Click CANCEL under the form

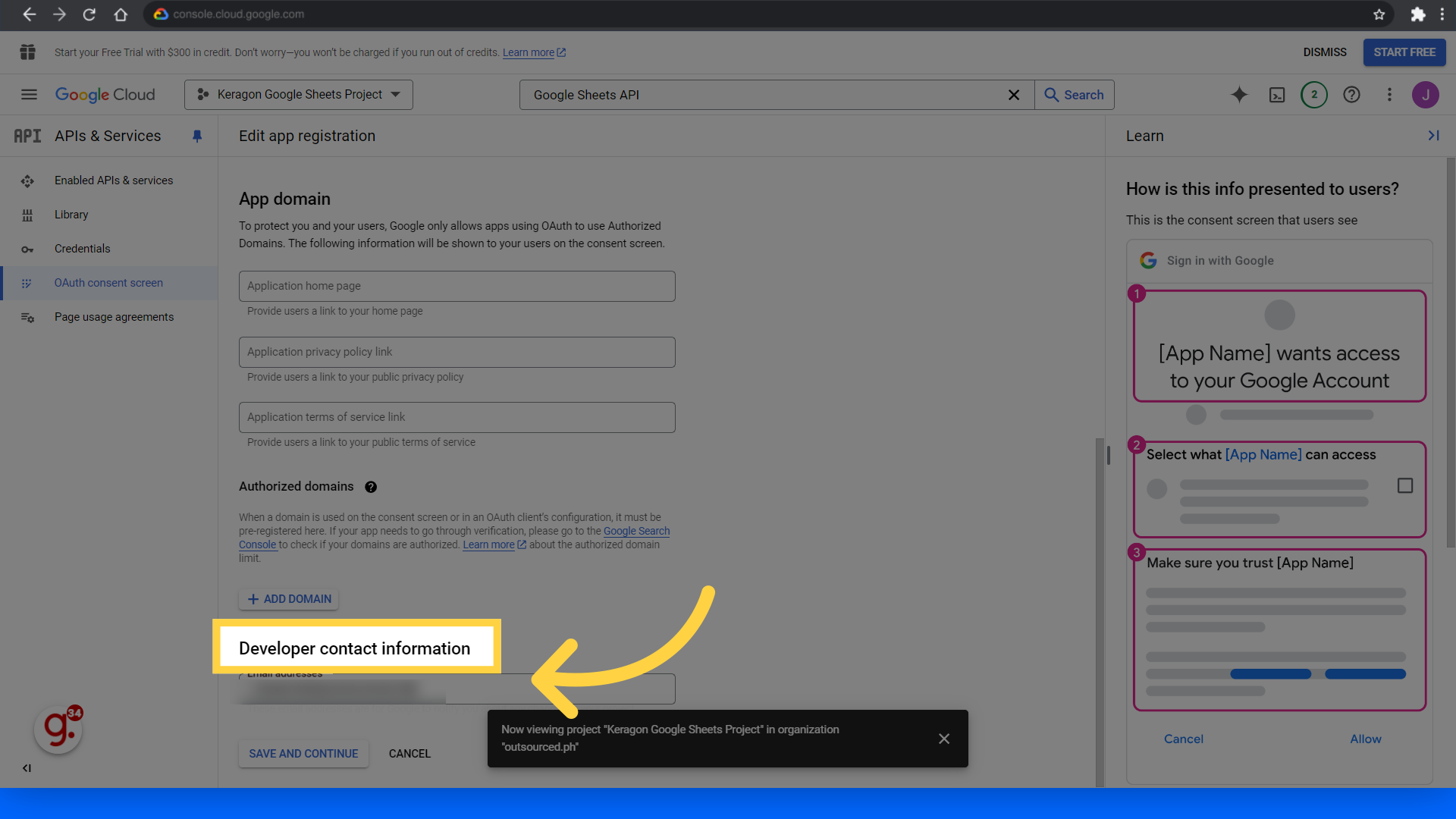click(409, 754)
